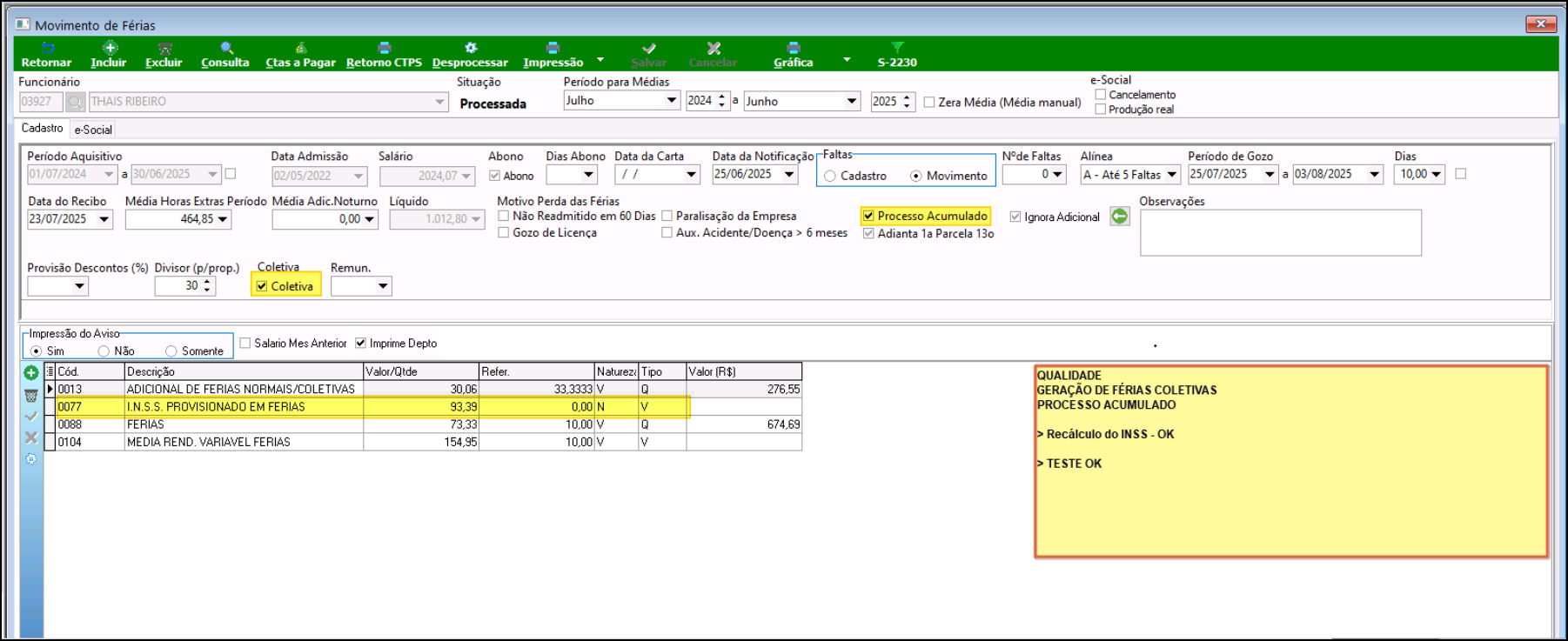
Task: Click the S-2230 filter icon
Action: pyautogui.click(x=897, y=48)
